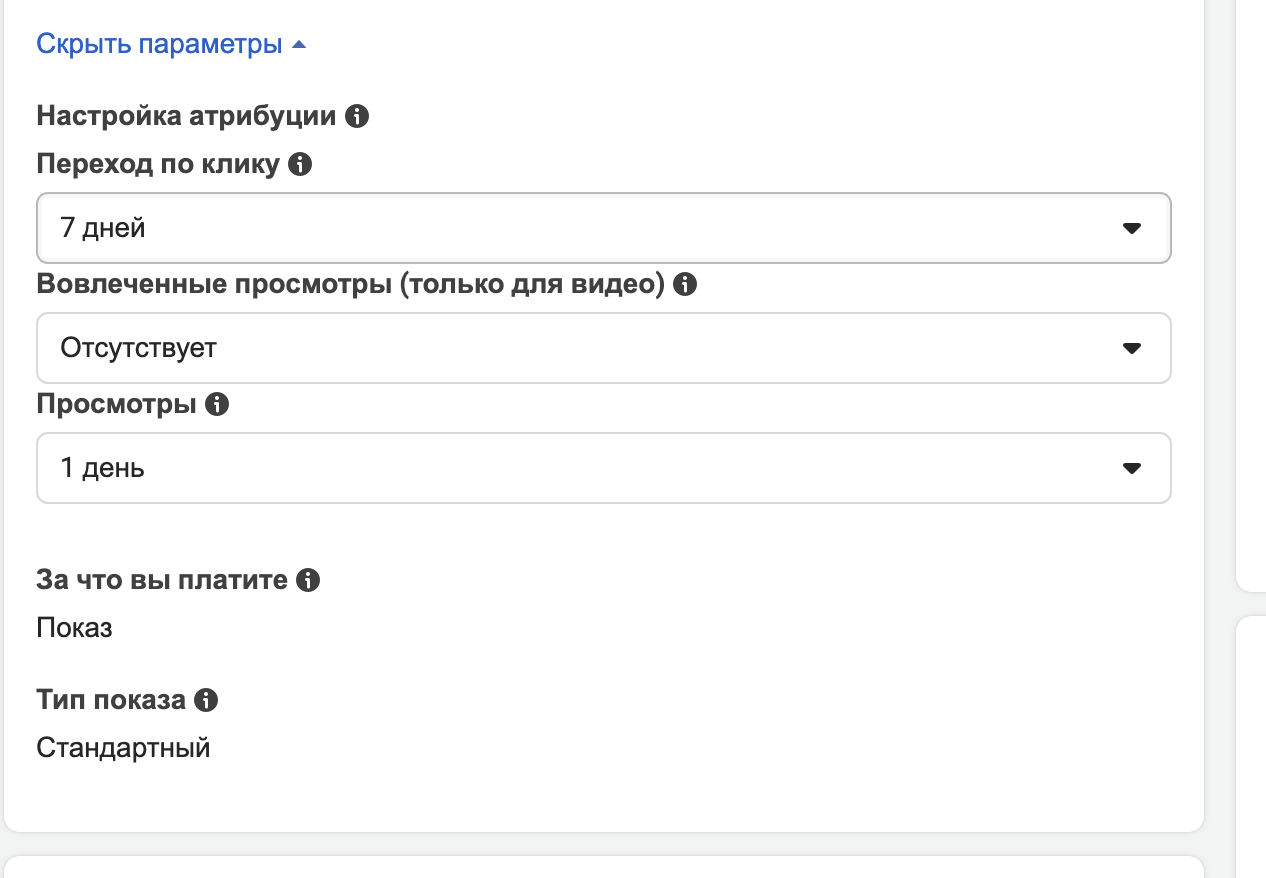
Task: Click the Стандартный delivery type text
Action: pyautogui.click(x=122, y=747)
